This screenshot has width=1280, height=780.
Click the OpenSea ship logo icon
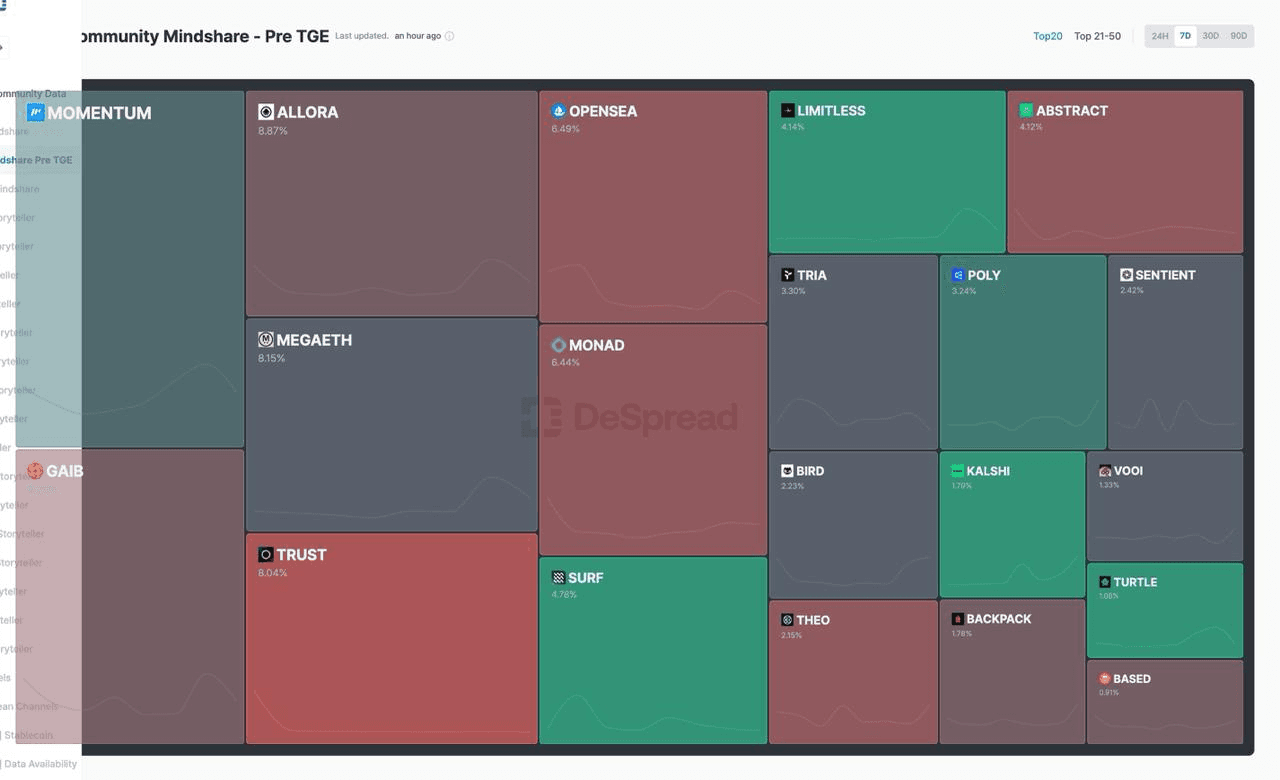pos(559,111)
